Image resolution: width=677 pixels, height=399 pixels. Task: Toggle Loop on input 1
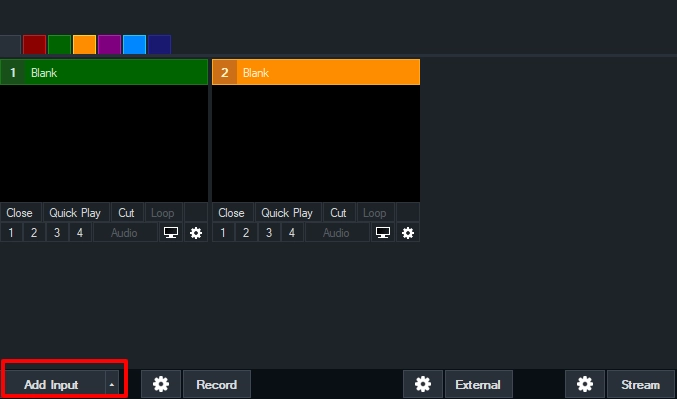163,213
